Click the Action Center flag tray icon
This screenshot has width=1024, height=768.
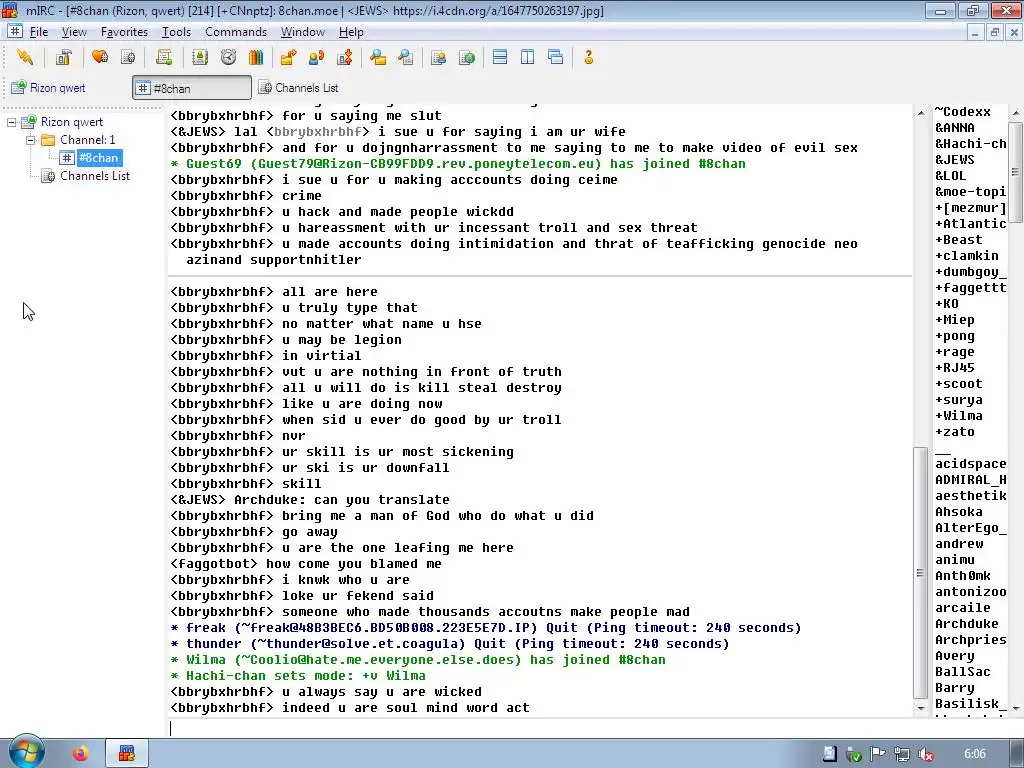point(877,754)
